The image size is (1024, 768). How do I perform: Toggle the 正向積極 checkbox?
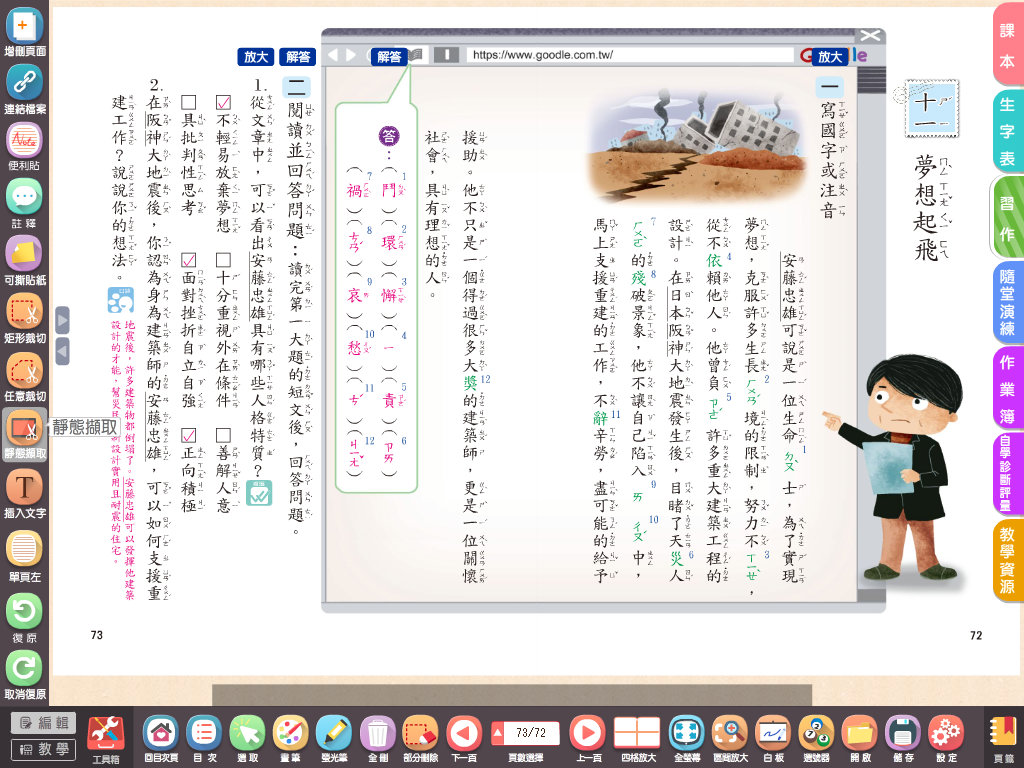pyautogui.click(x=189, y=436)
